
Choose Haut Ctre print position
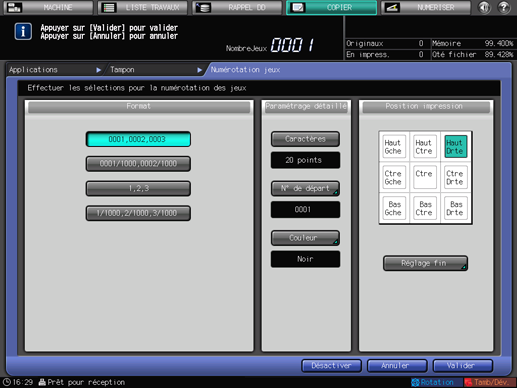tap(425, 146)
